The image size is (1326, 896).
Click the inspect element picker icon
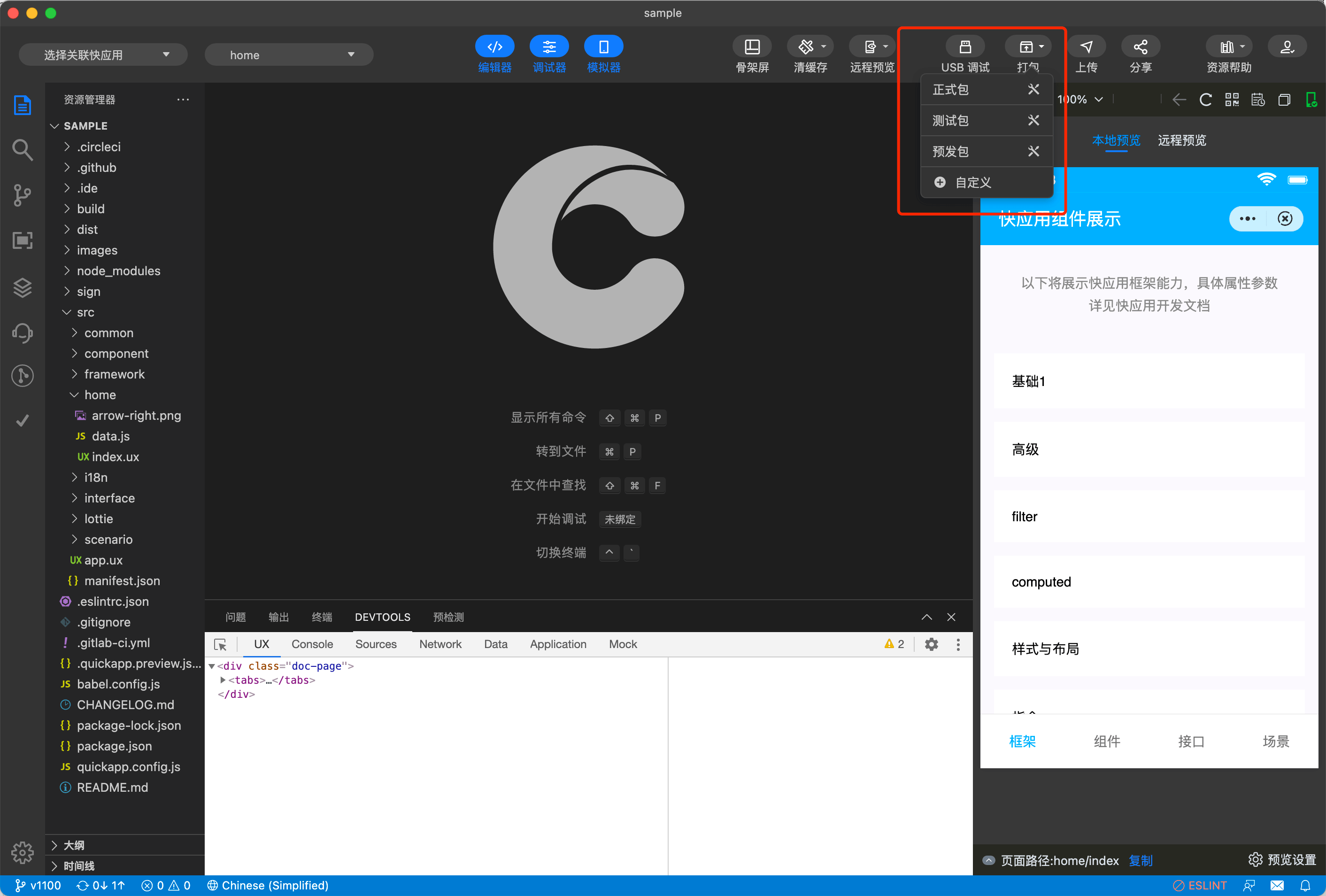[220, 644]
